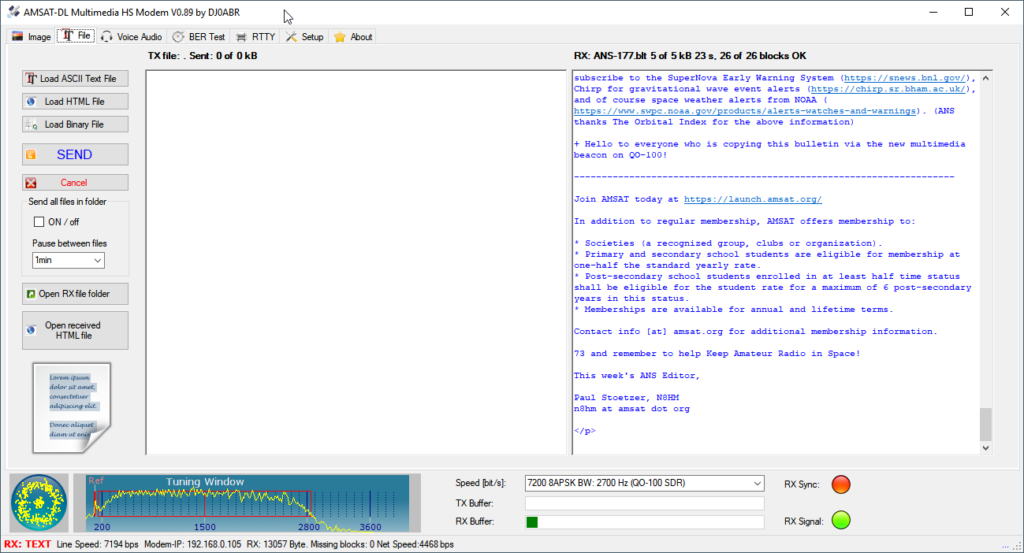
Task: Click the text icon on Load ASCII button
Action: pos(31,78)
